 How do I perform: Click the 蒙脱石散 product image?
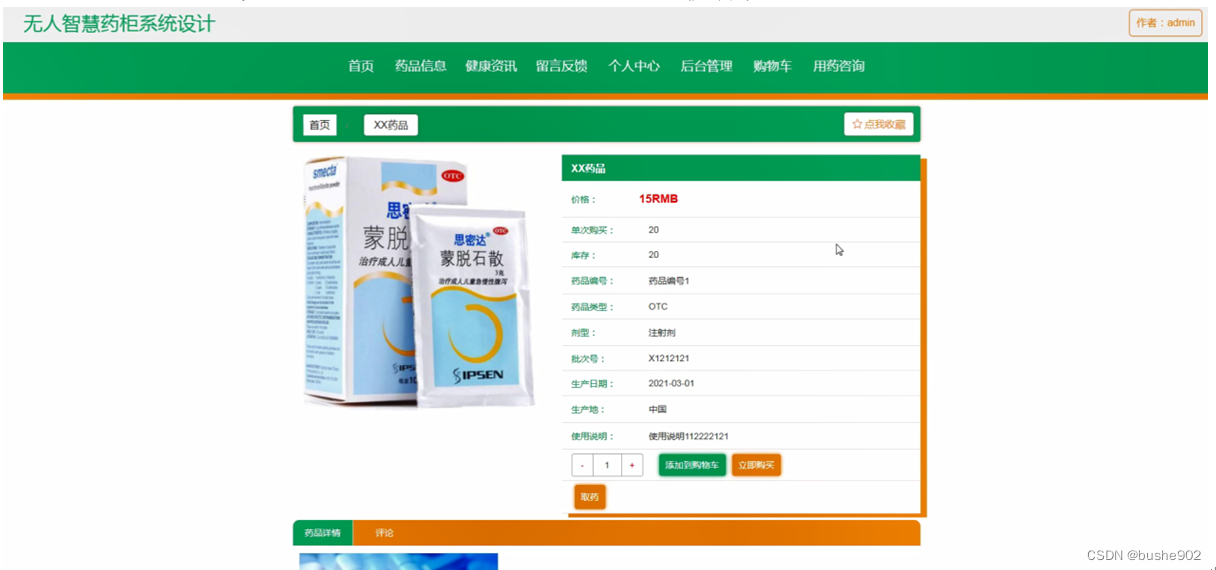[x=419, y=282]
